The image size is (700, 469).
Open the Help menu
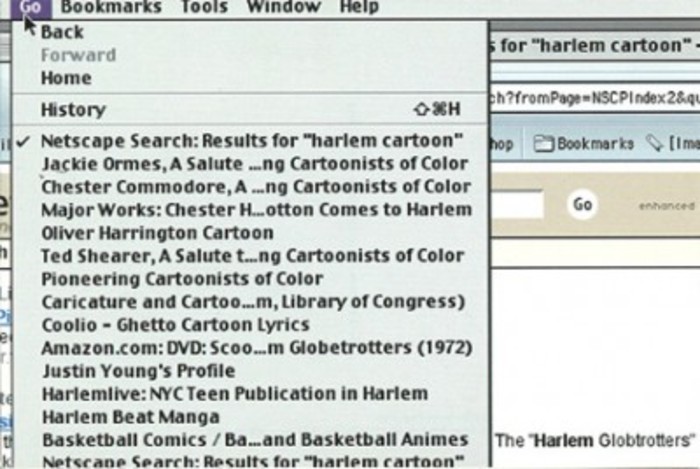pyautogui.click(x=359, y=7)
